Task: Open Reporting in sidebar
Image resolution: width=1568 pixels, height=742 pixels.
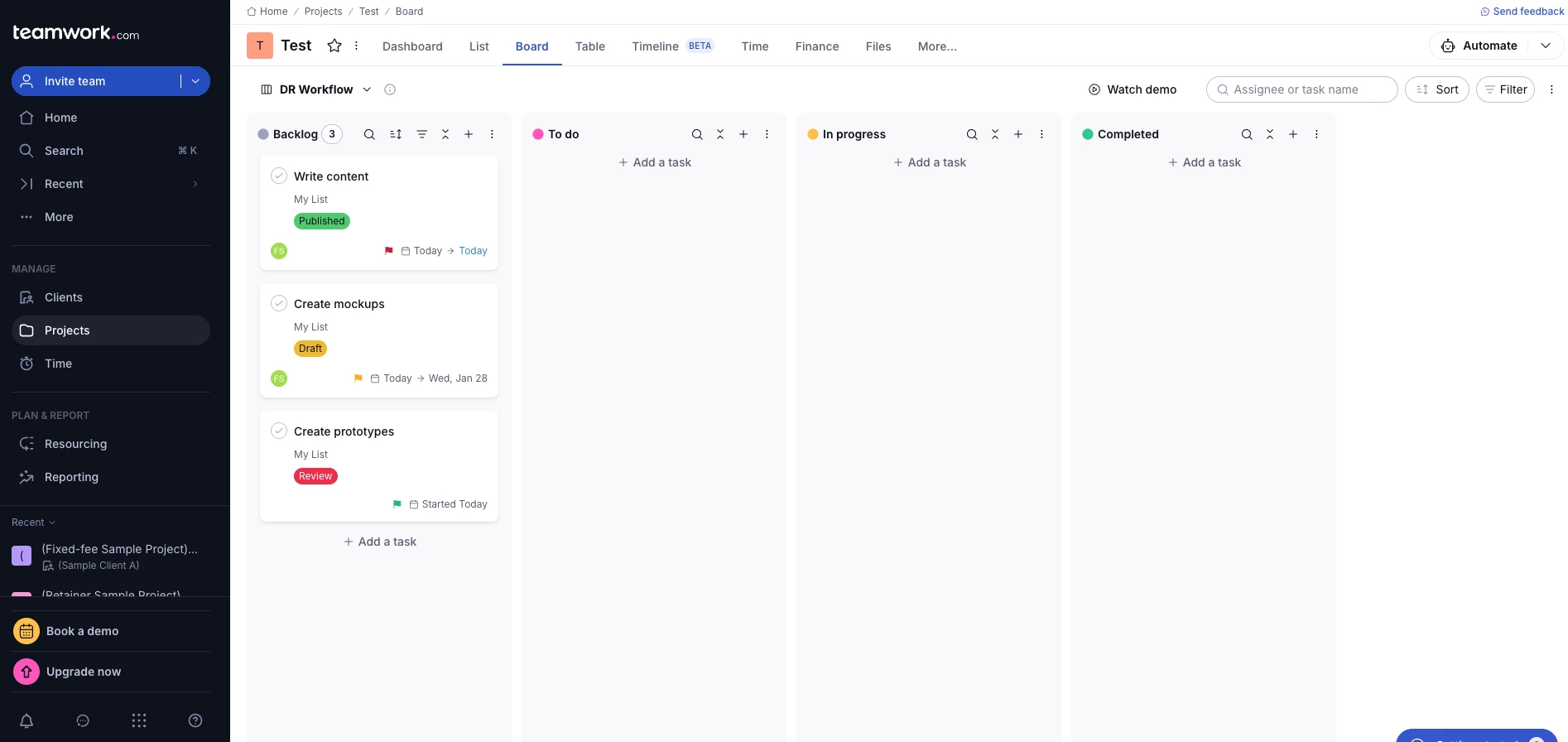Action: coord(111,477)
